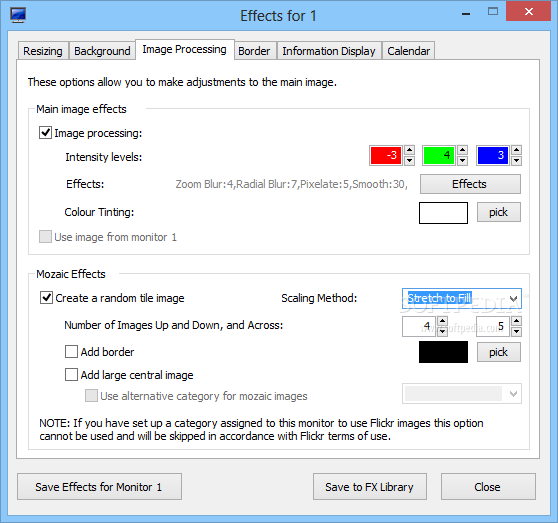
Task: Go to the Border tab
Action: coord(254,51)
